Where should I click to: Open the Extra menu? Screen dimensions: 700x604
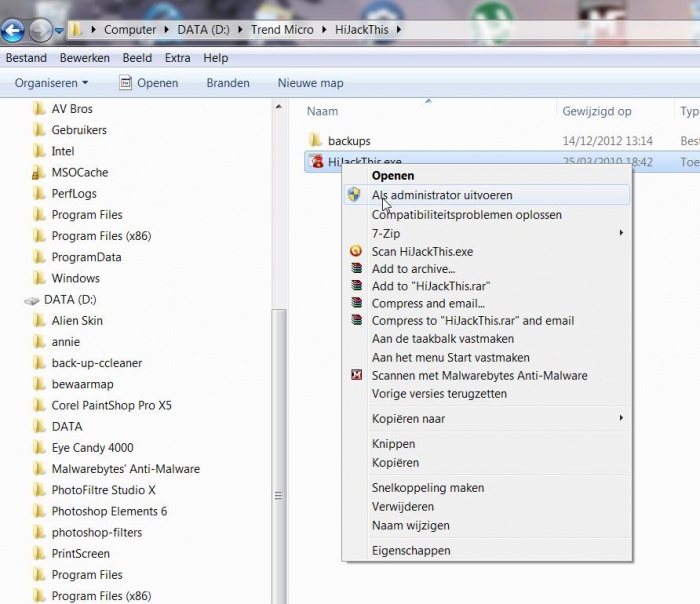(x=177, y=58)
